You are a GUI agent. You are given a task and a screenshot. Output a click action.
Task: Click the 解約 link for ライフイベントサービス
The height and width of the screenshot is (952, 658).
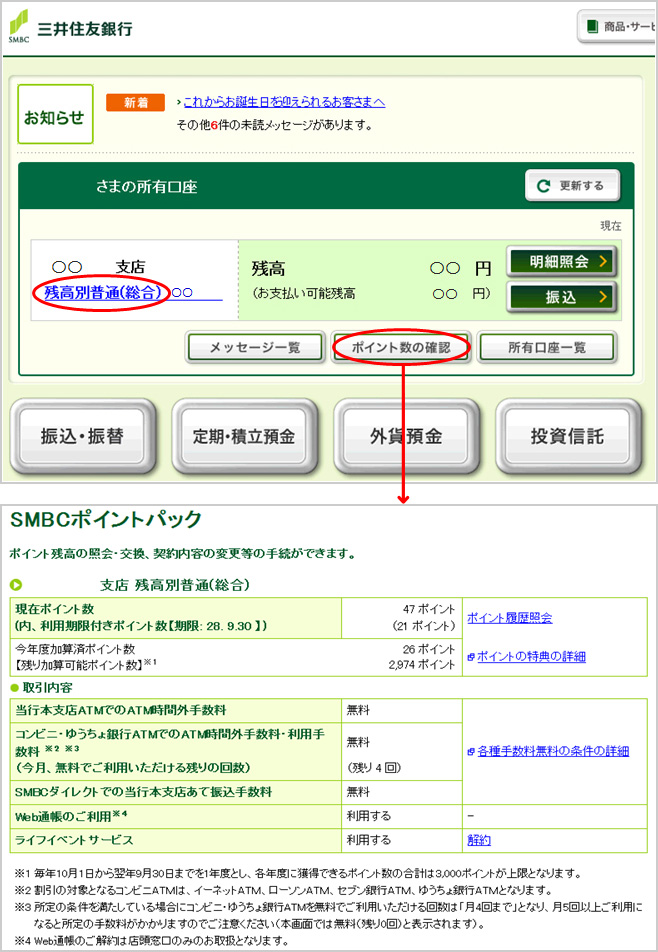pos(479,840)
